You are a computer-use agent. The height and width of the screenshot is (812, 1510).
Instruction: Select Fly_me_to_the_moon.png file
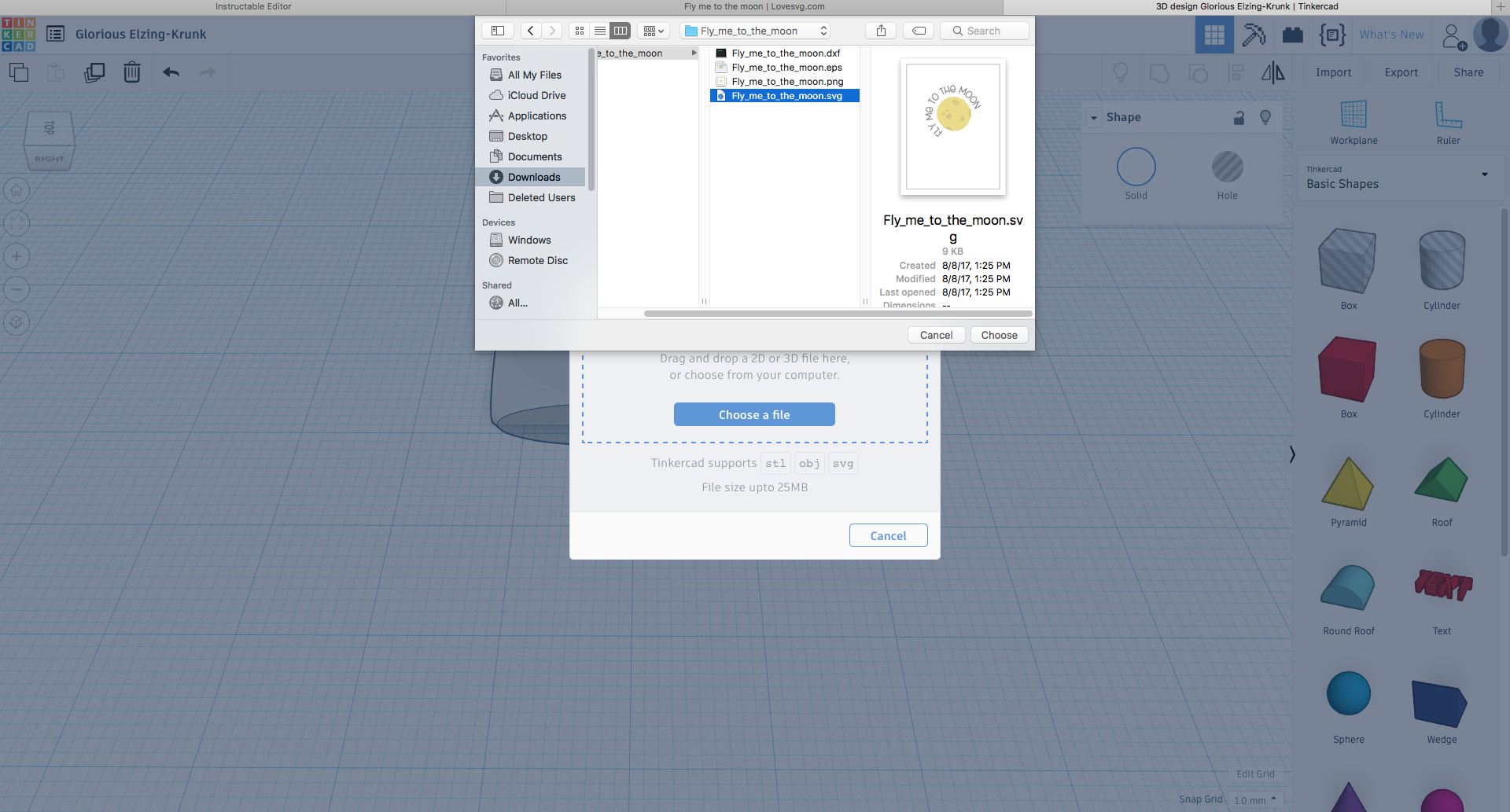pyautogui.click(x=785, y=82)
